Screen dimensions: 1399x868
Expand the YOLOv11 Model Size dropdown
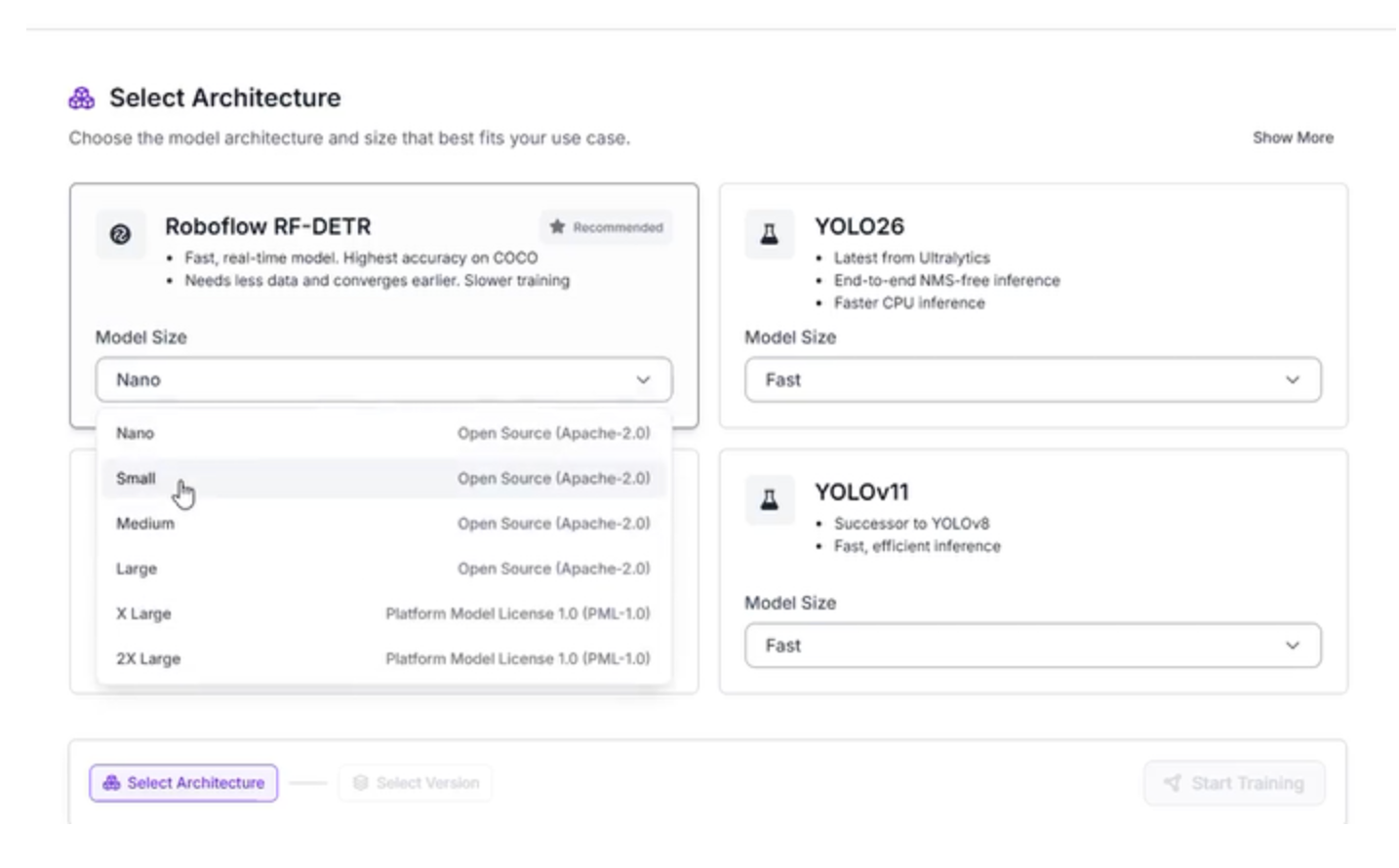point(1032,646)
